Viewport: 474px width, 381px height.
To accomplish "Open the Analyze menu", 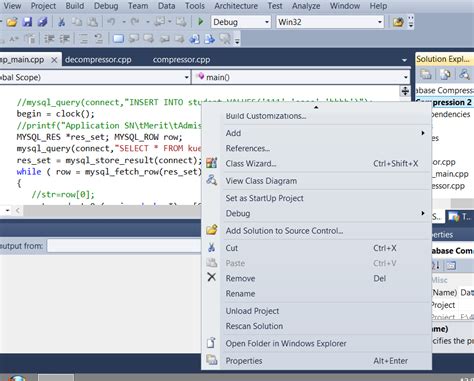I will click(306, 6).
